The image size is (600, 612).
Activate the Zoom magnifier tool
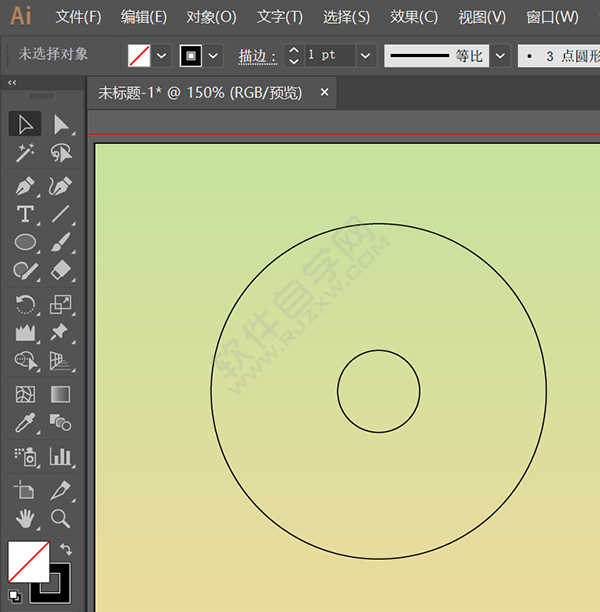pyautogui.click(x=61, y=518)
